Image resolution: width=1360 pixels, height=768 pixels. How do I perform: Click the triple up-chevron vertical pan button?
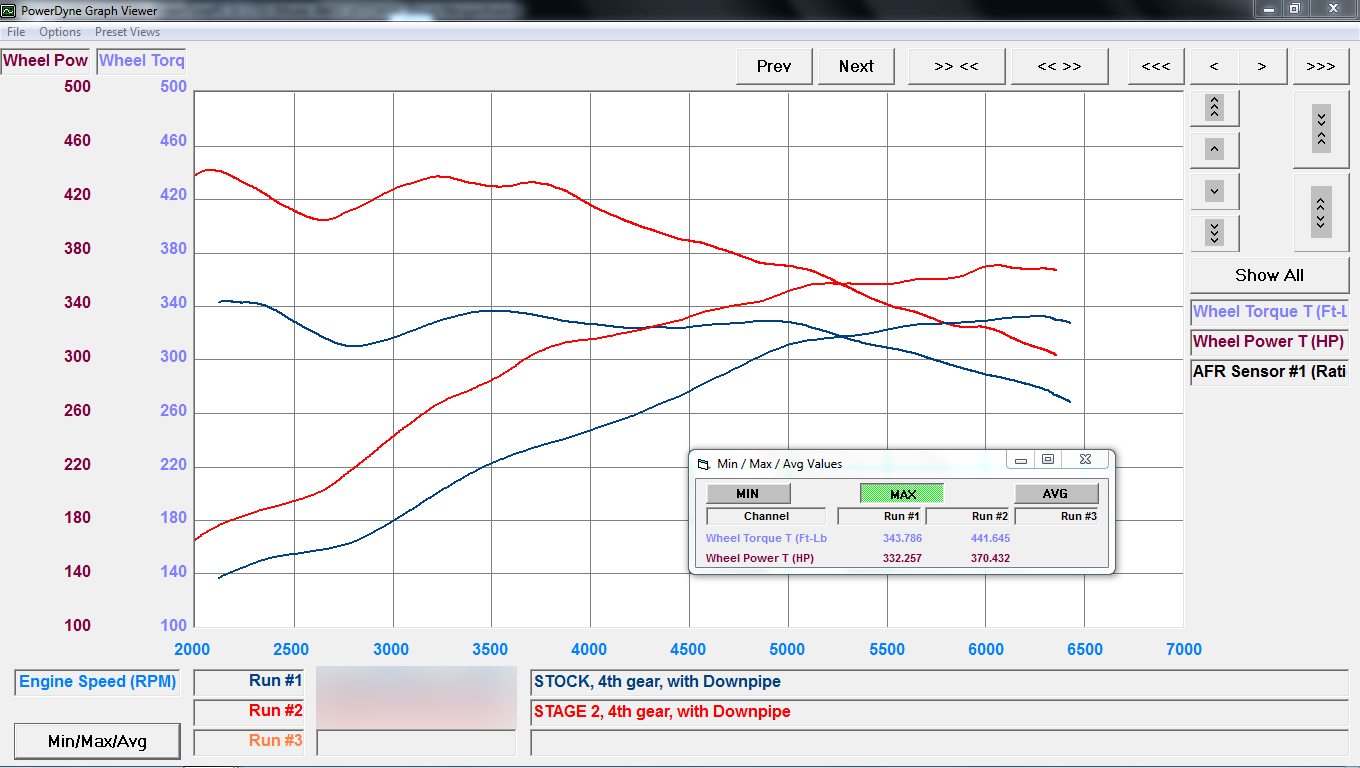coord(1214,107)
